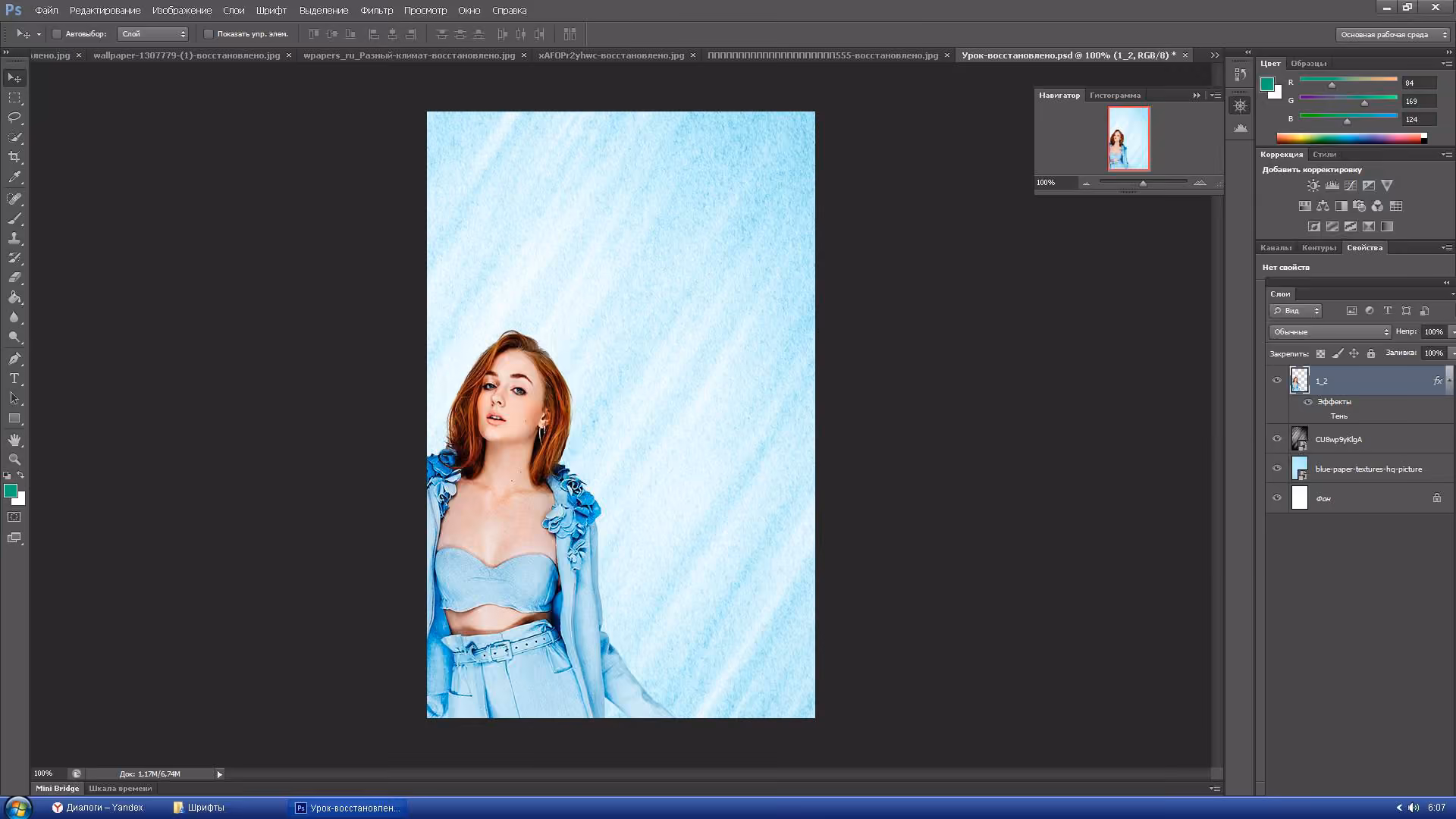
Task: Select the Horizontal Type tool
Action: (14, 378)
